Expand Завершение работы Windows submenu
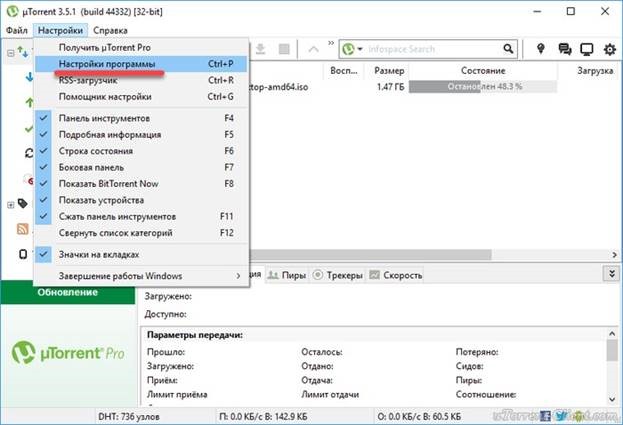 (x=141, y=276)
